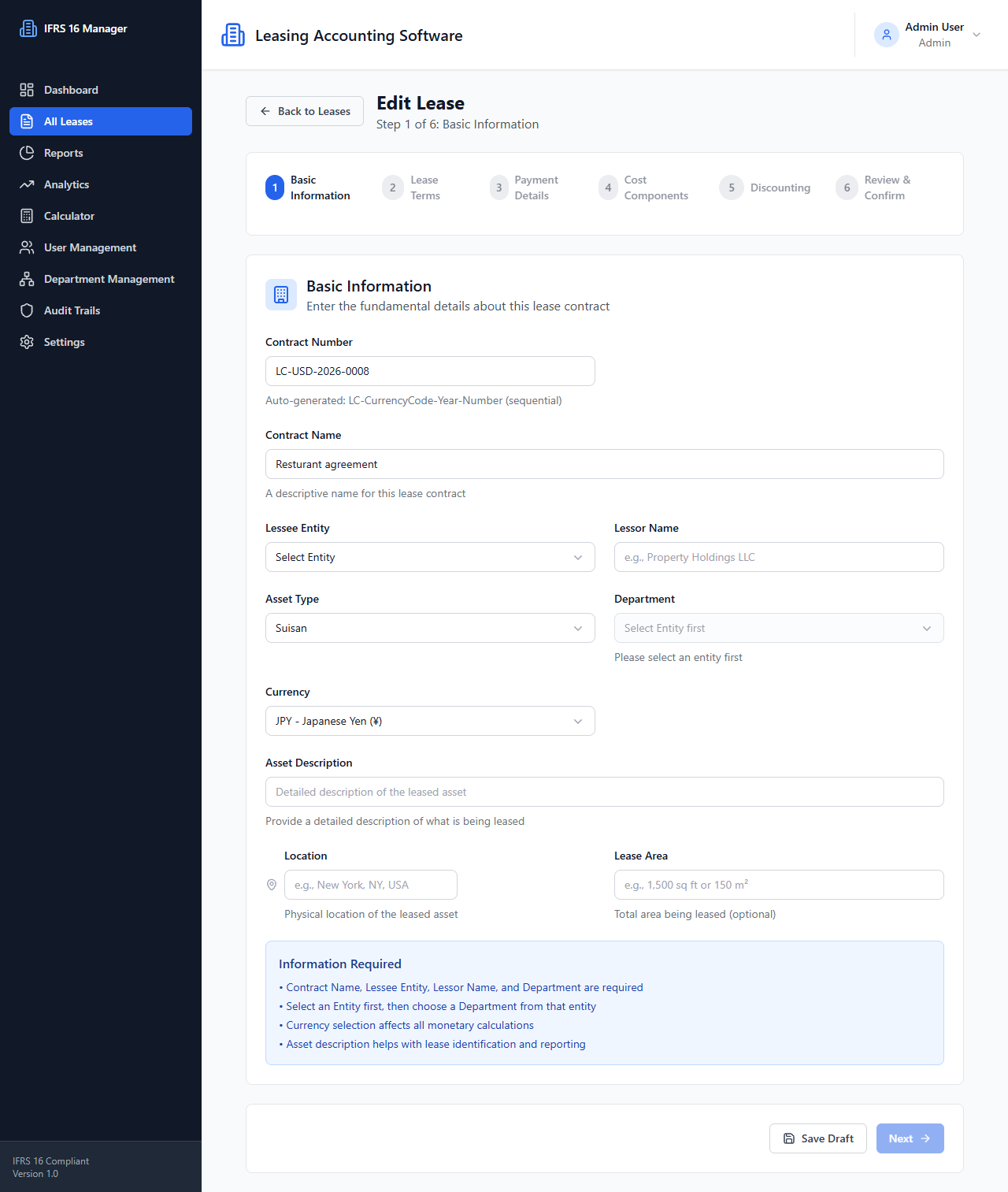Click the Analytics trend line icon

(27, 184)
